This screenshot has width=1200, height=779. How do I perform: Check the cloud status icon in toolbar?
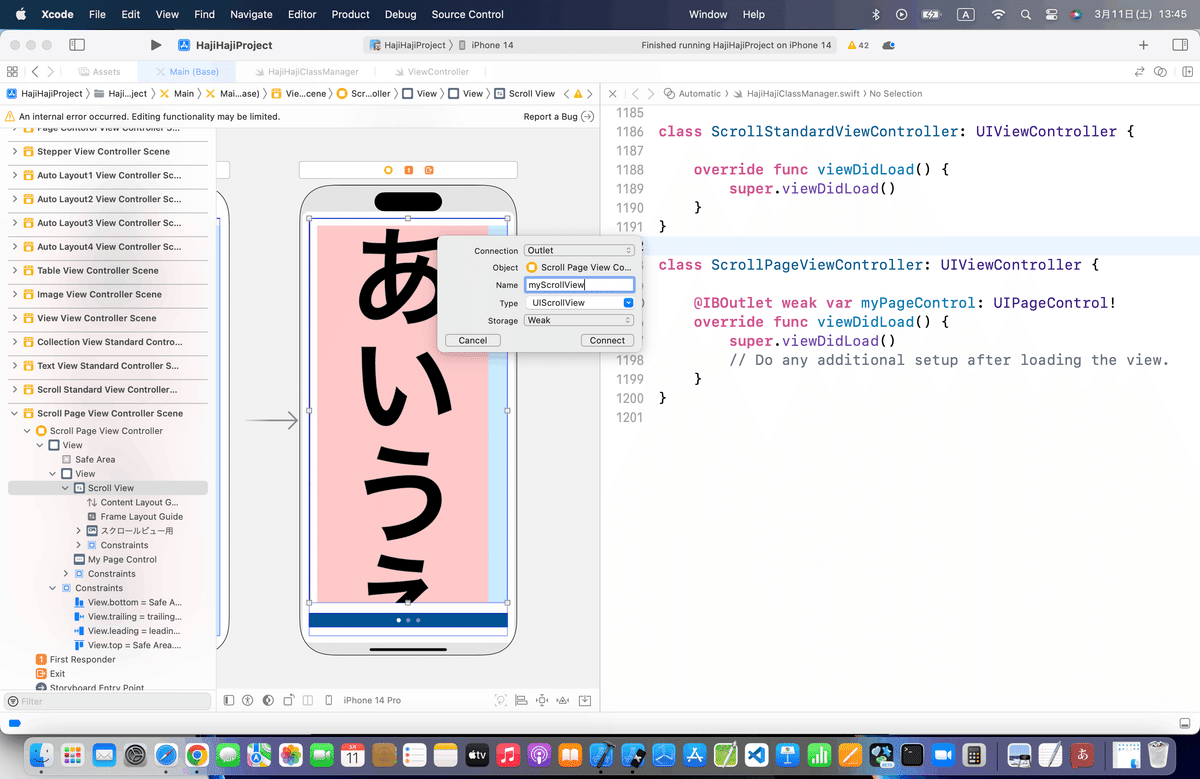889,46
